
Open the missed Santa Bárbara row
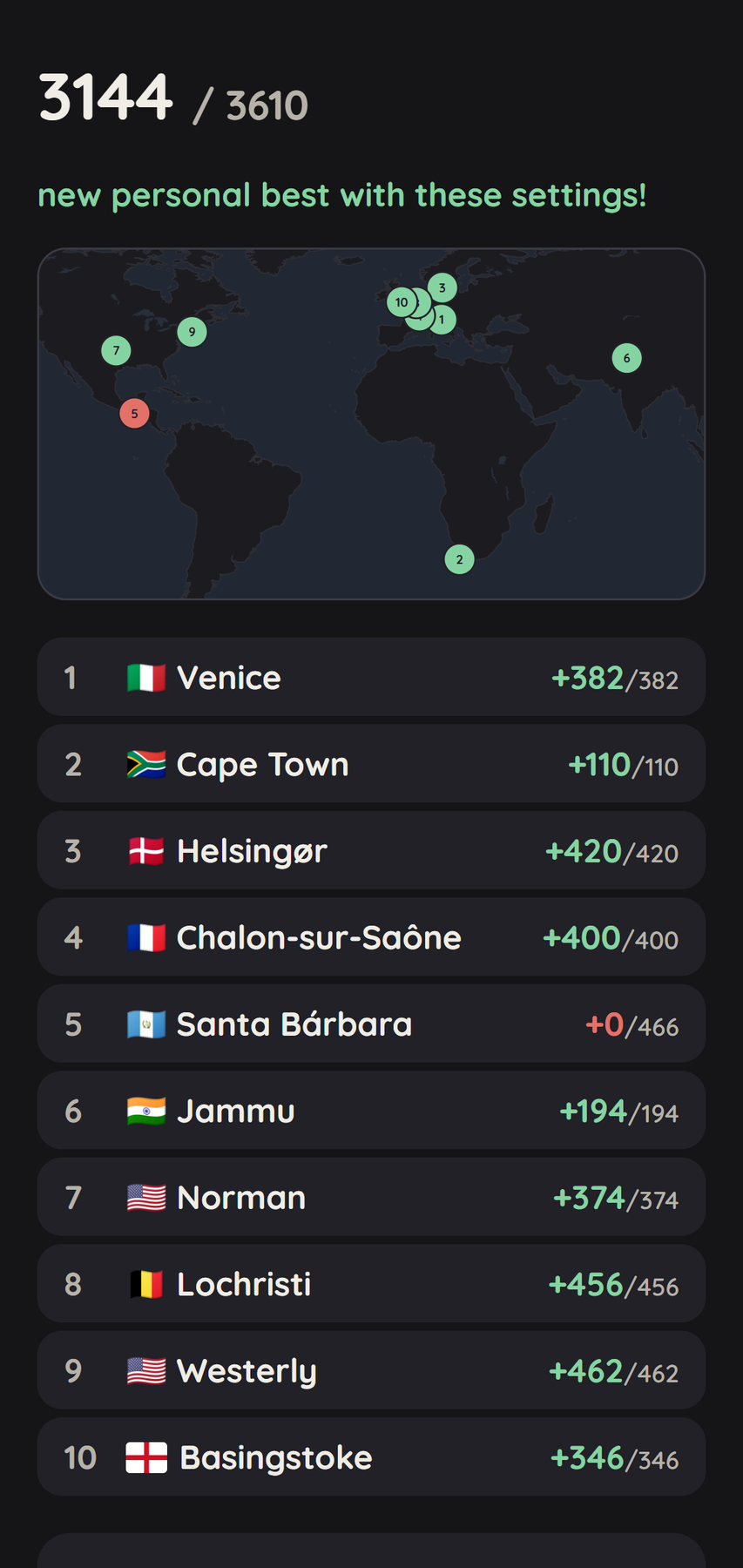tap(371, 1024)
